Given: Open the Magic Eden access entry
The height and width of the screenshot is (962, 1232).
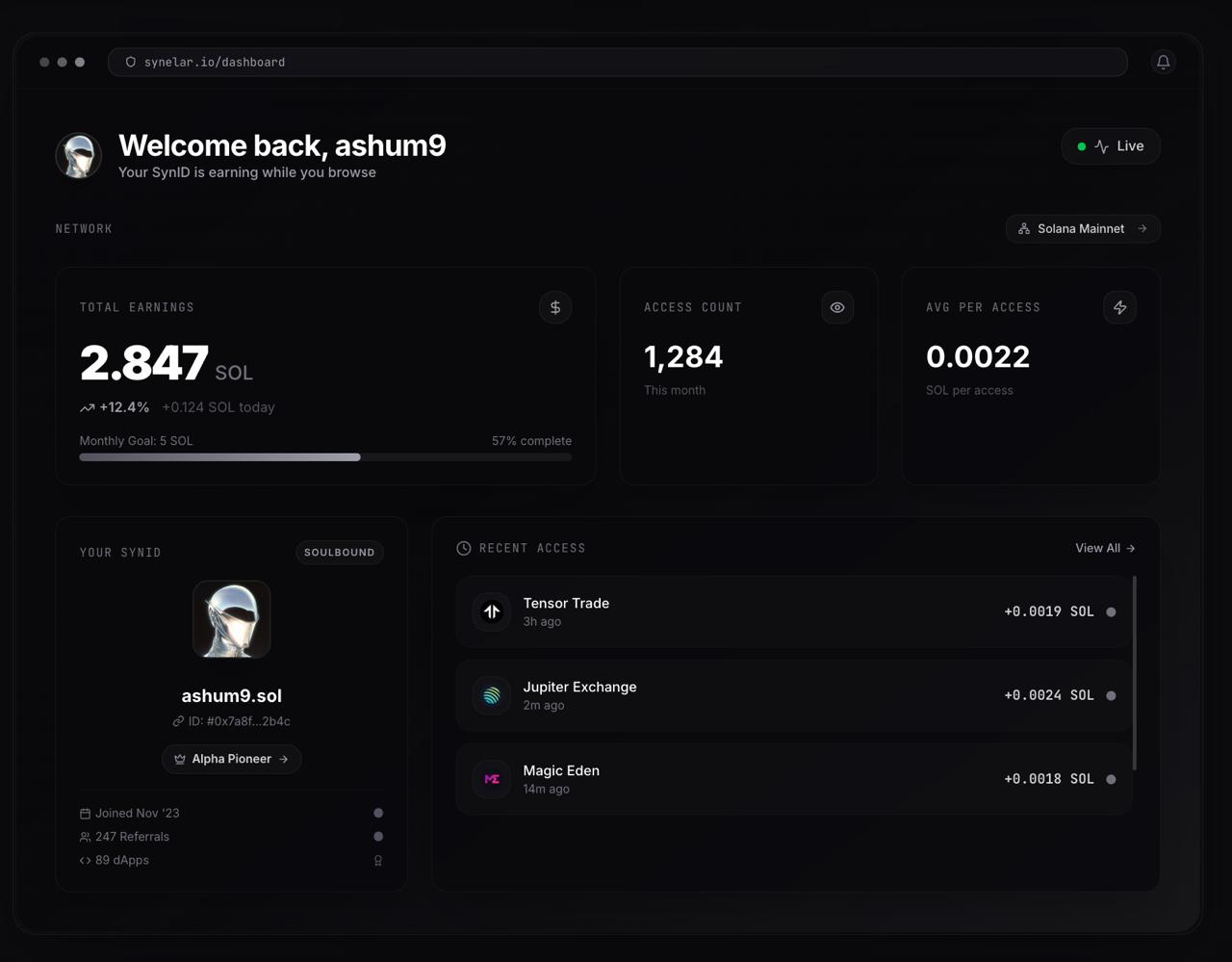Looking at the screenshot, I should point(793,779).
